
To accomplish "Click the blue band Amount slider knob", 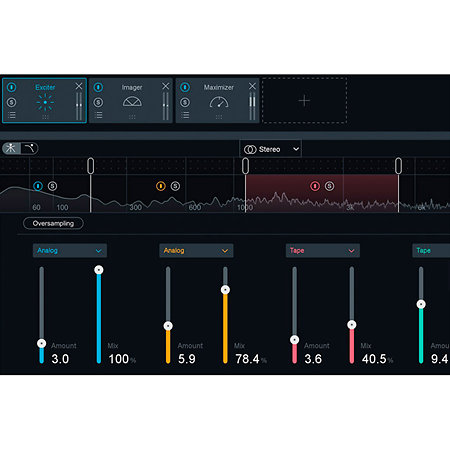I will tap(42, 343).
